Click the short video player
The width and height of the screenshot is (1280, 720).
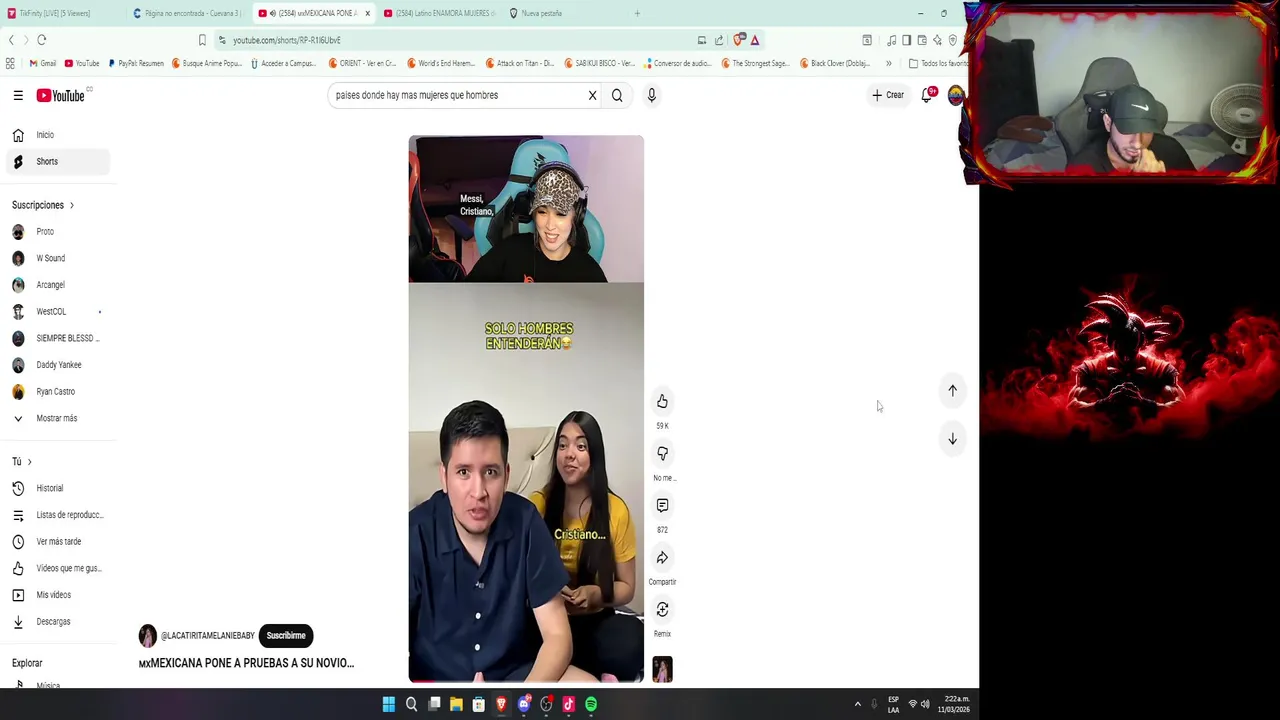coord(526,409)
